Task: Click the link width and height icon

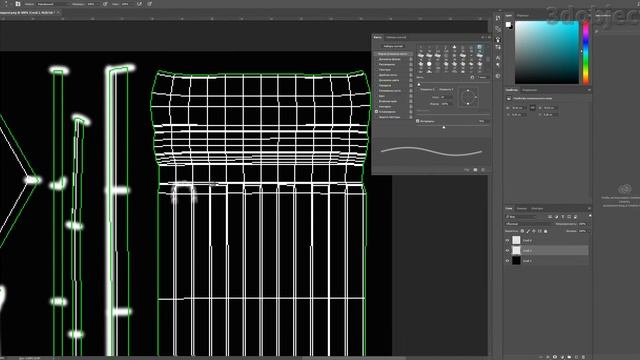Action: [x=532, y=108]
